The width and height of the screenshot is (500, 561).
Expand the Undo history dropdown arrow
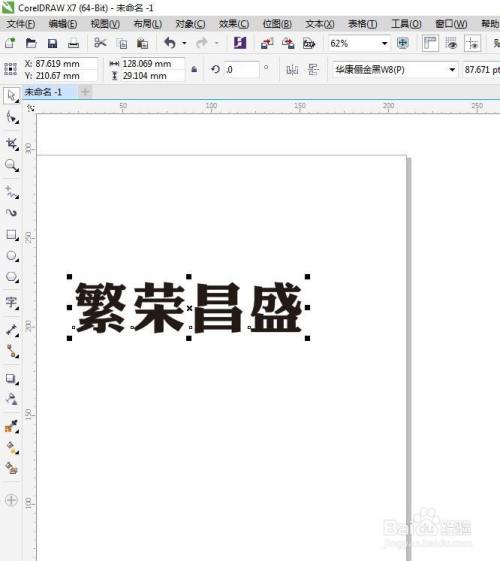pos(185,43)
